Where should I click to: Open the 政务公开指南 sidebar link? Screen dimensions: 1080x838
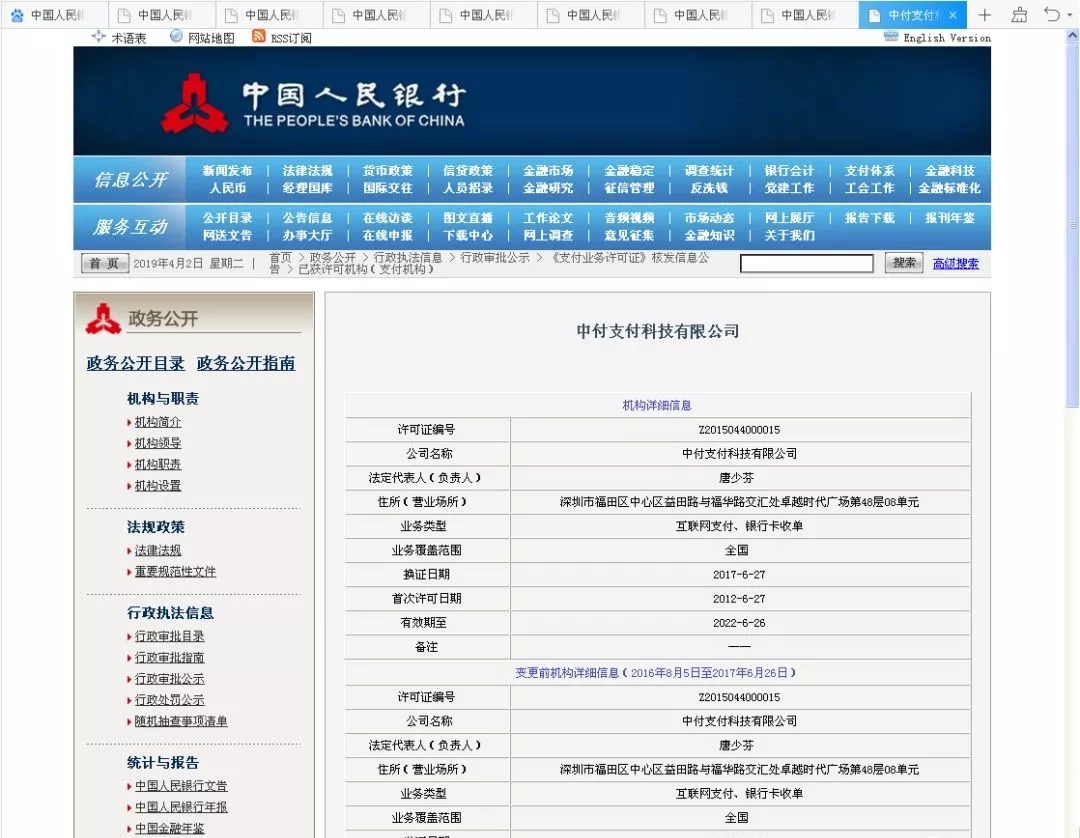click(246, 363)
